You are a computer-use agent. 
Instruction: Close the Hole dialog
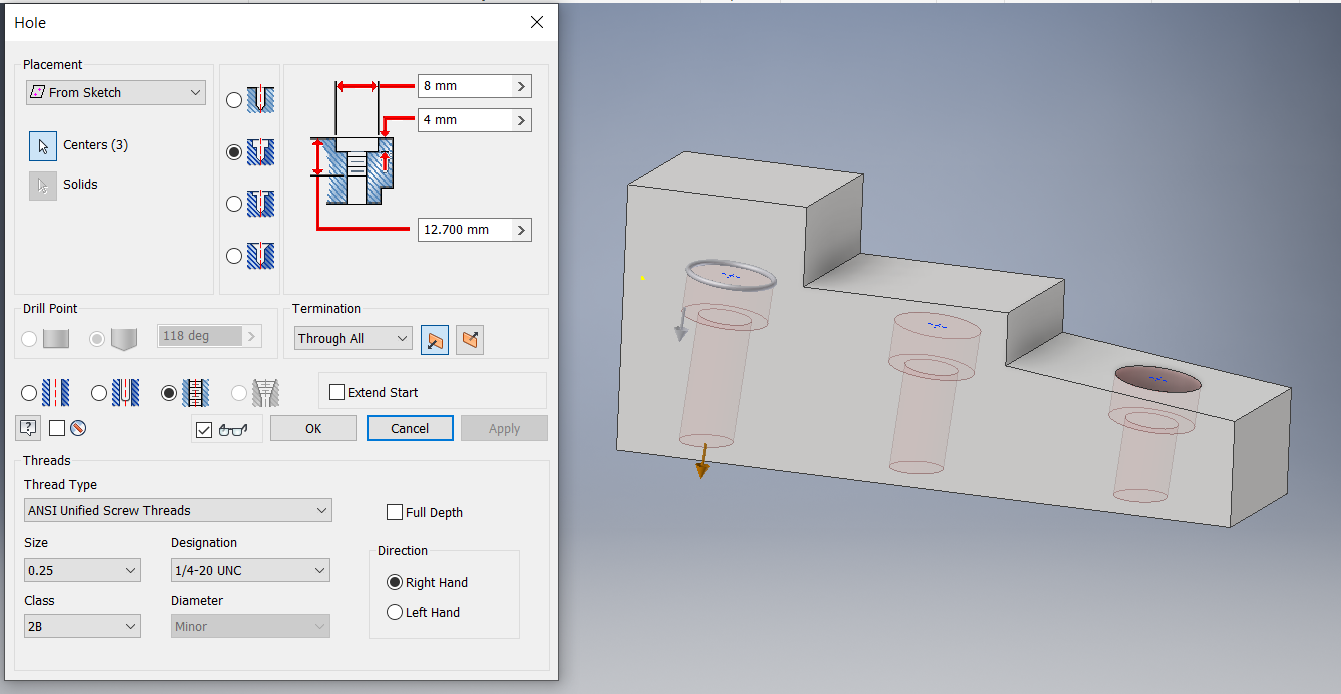(537, 22)
